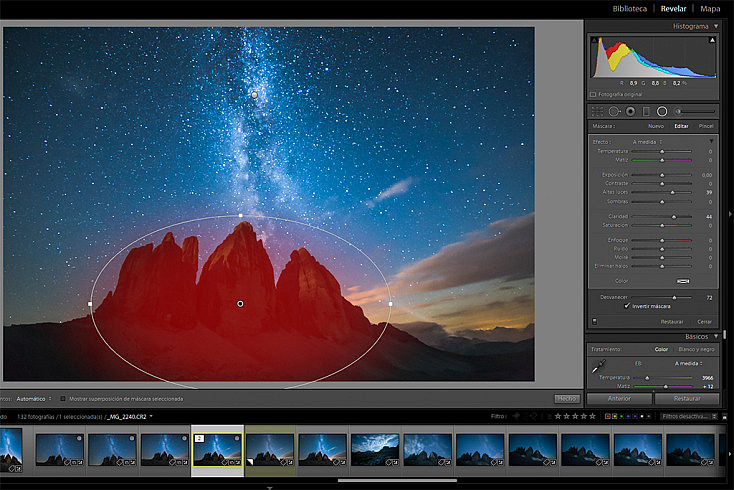Open the Filtros desactivados dropdown
Image resolution: width=734 pixels, height=490 pixels.
[688, 416]
